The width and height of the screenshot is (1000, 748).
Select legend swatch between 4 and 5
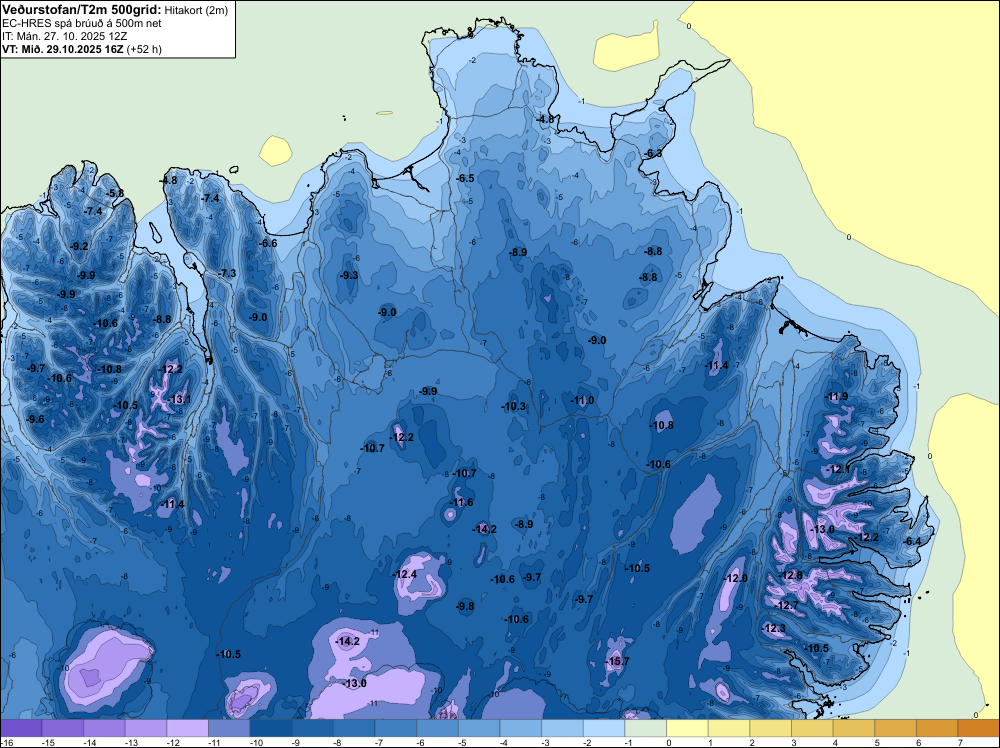tap(854, 728)
